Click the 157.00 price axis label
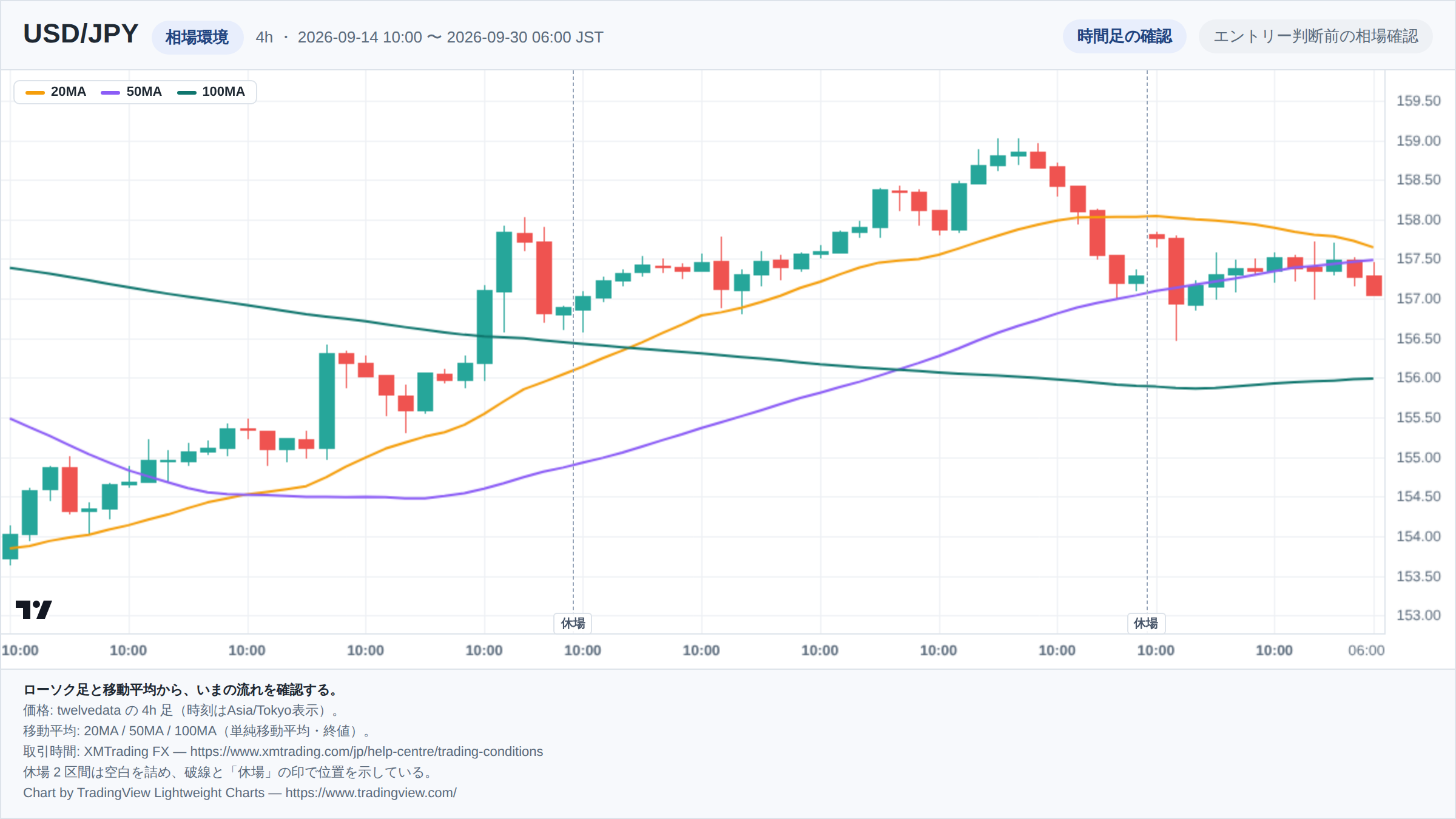 tap(1418, 298)
